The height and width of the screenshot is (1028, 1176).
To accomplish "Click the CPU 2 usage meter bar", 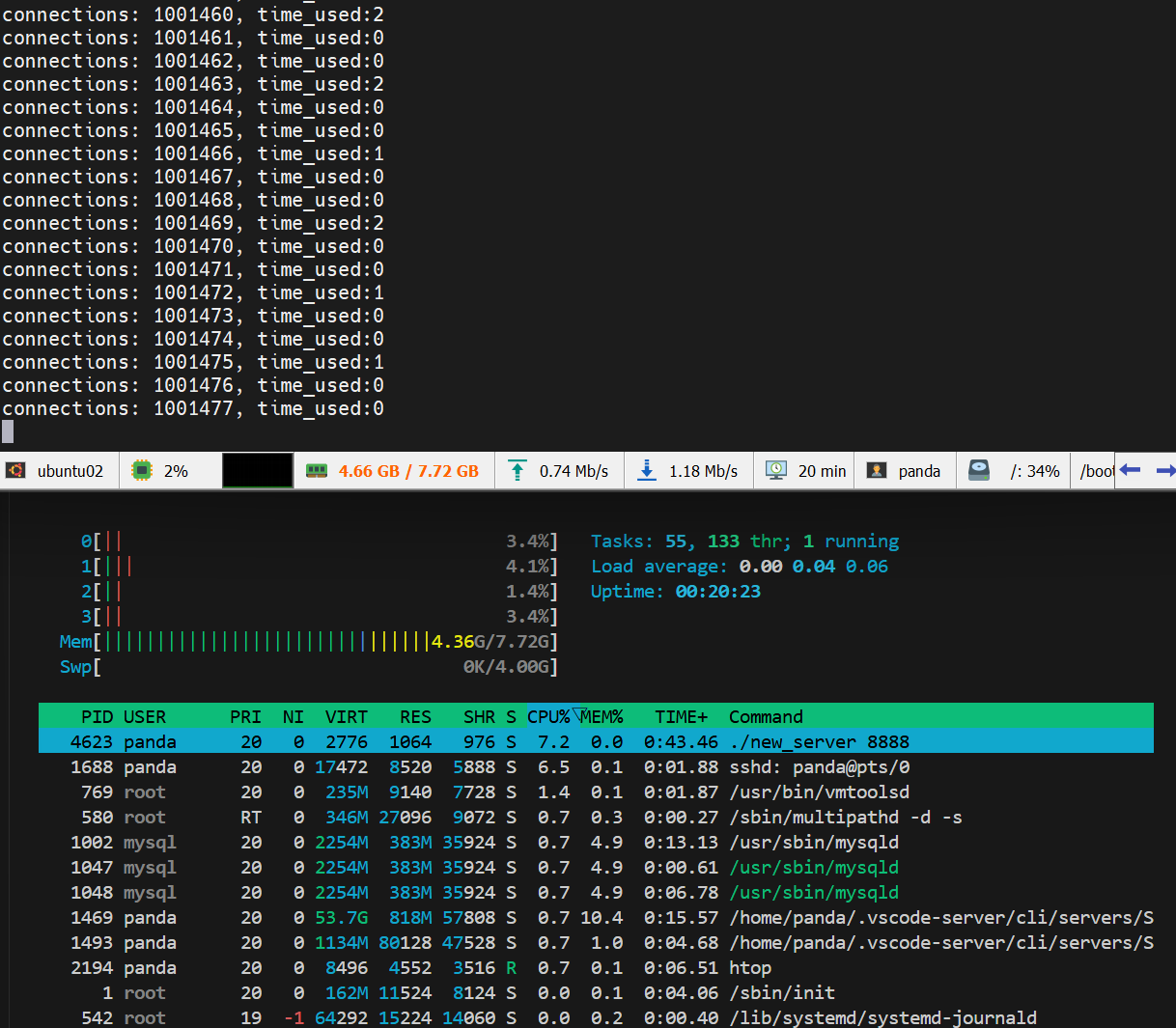I will point(320,591).
